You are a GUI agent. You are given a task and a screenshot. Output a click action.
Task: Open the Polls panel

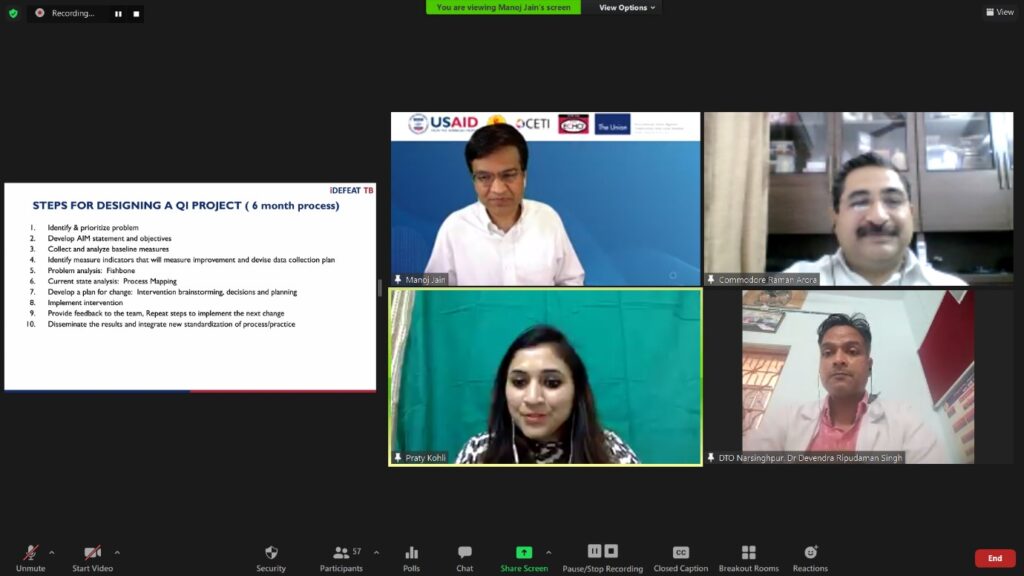tap(411, 553)
